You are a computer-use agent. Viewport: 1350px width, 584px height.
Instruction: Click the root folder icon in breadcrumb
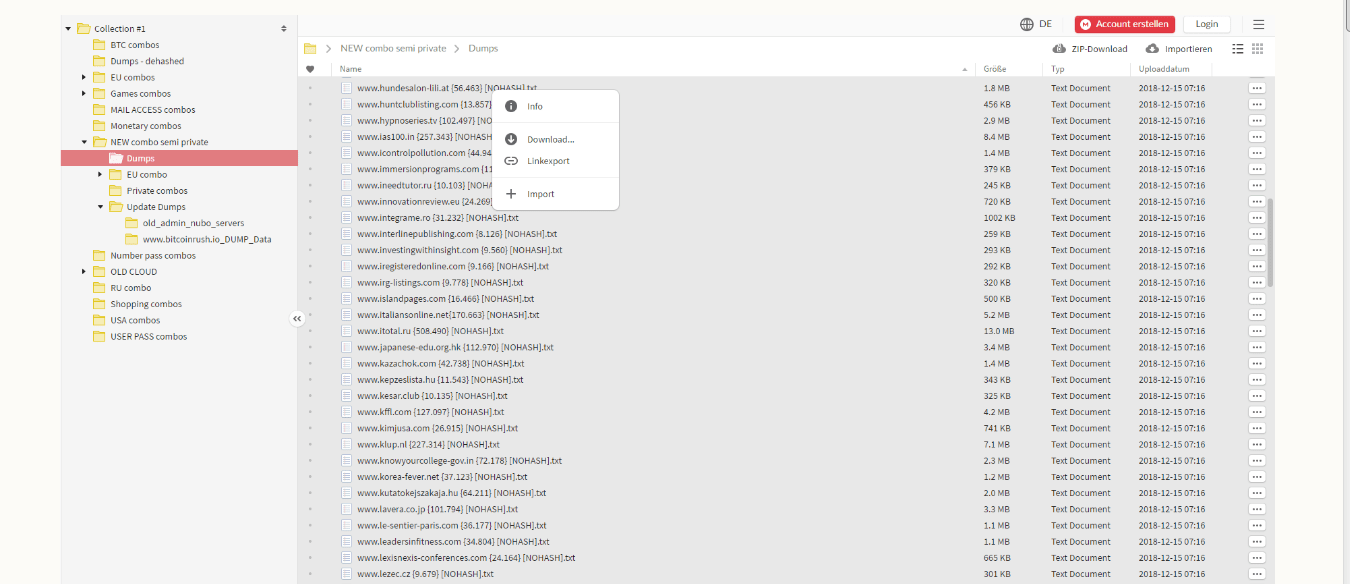[310, 49]
